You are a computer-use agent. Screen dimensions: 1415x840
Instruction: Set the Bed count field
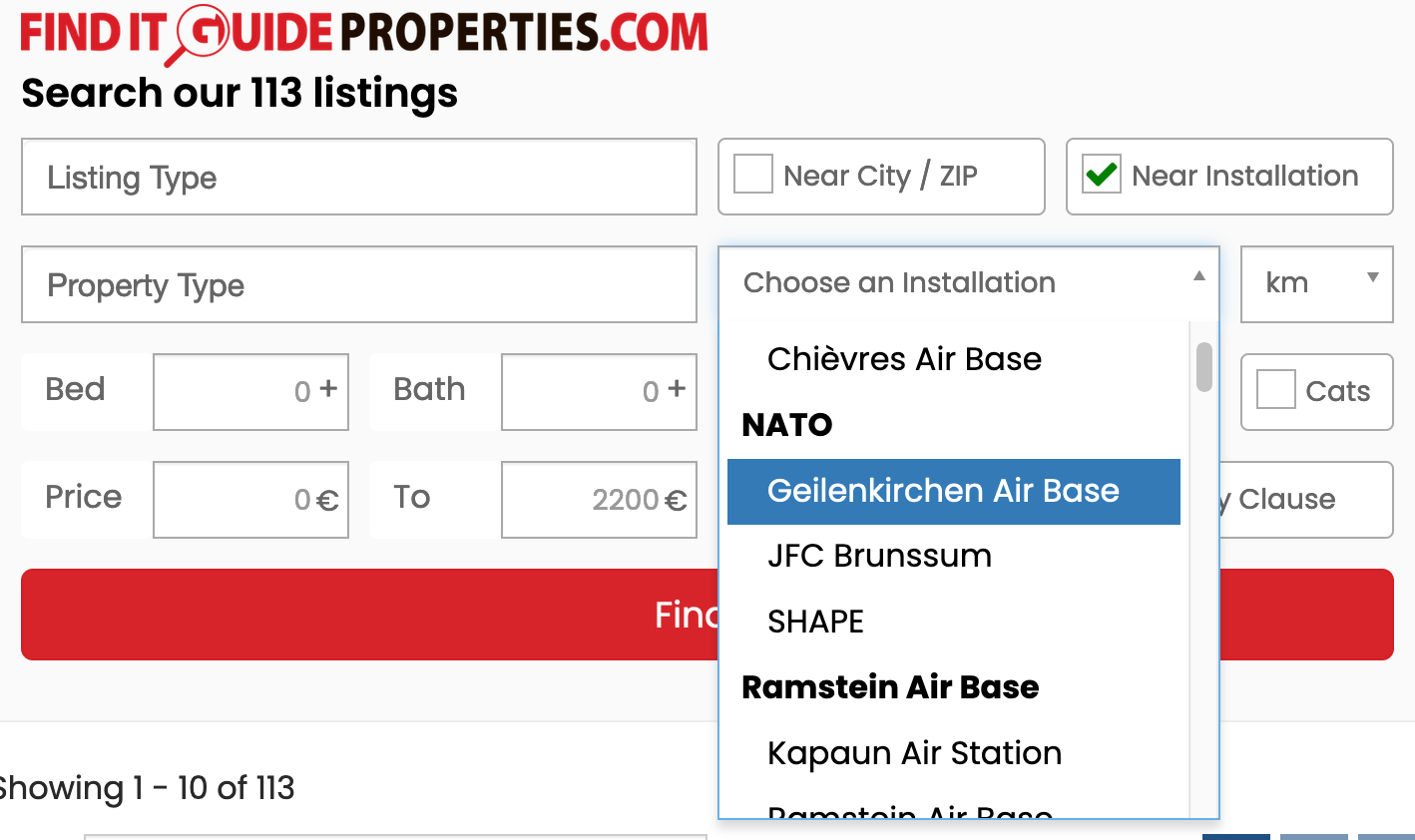[x=250, y=391]
